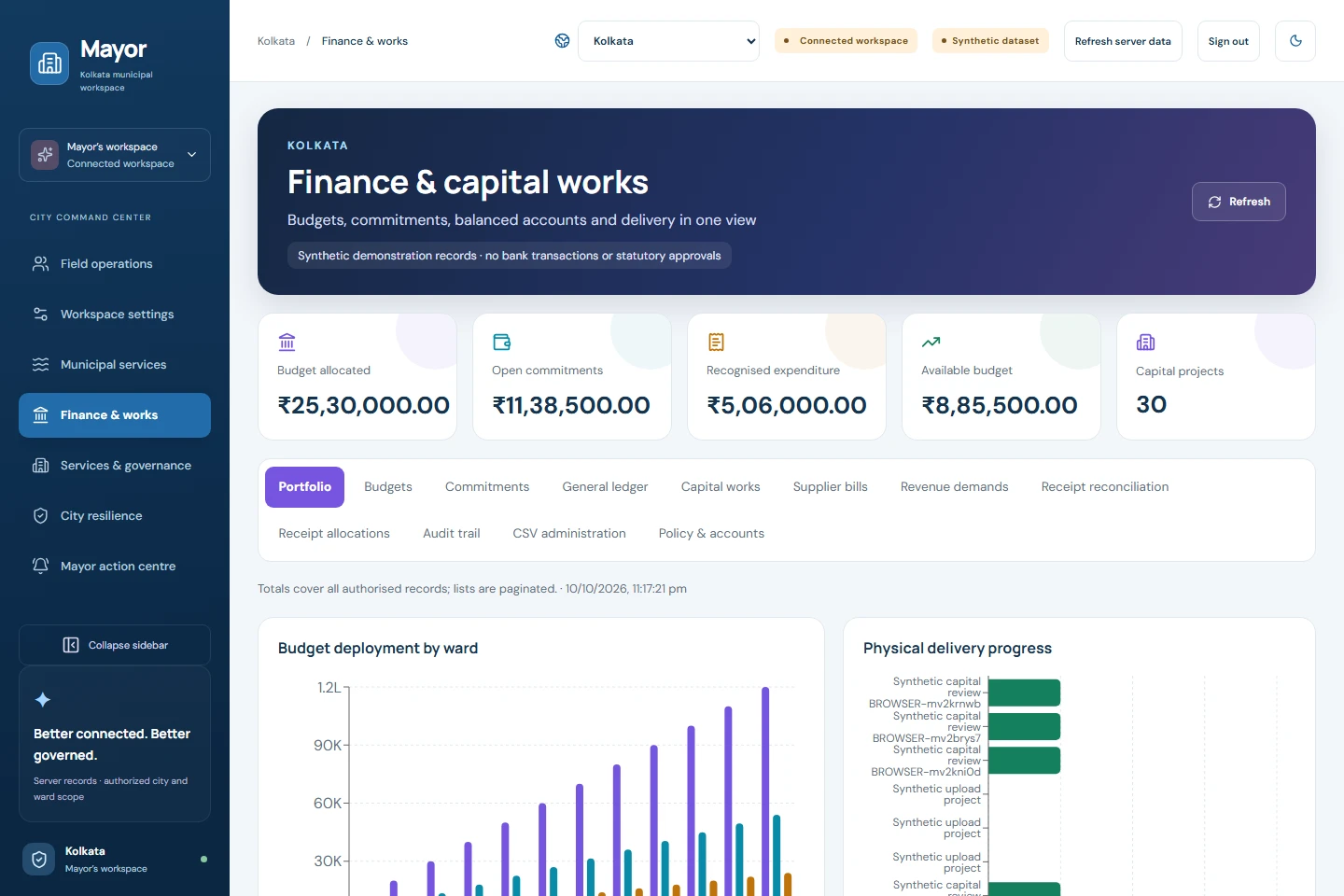
Task: Click the ₹8,85,500.00 available budget value
Action: tap(1000, 405)
